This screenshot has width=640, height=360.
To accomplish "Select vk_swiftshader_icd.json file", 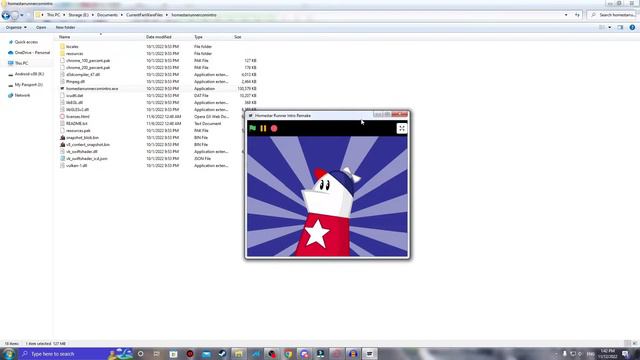I will tap(87, 158).
